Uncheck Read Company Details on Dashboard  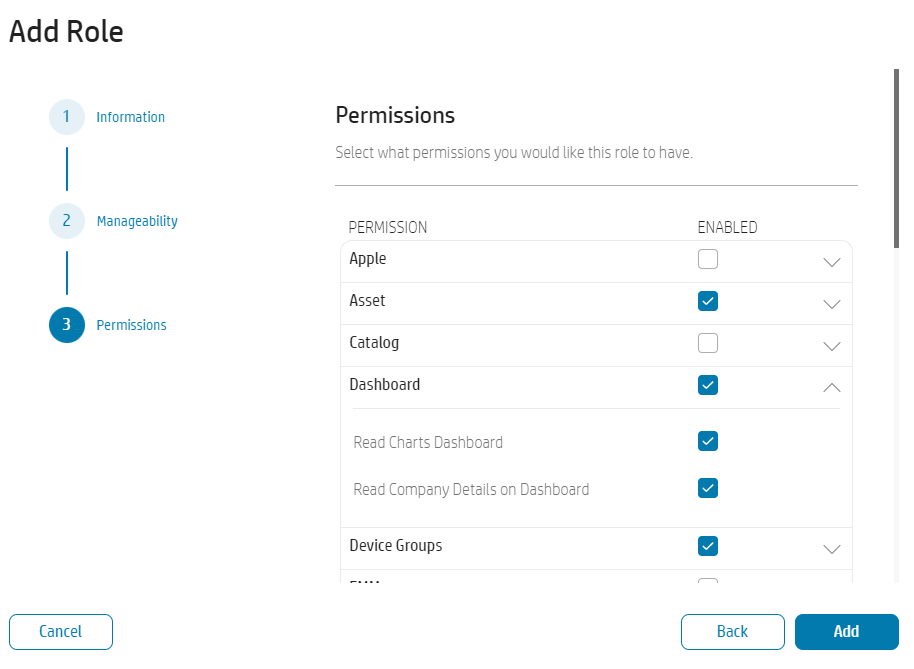click(x=708, y=488)
